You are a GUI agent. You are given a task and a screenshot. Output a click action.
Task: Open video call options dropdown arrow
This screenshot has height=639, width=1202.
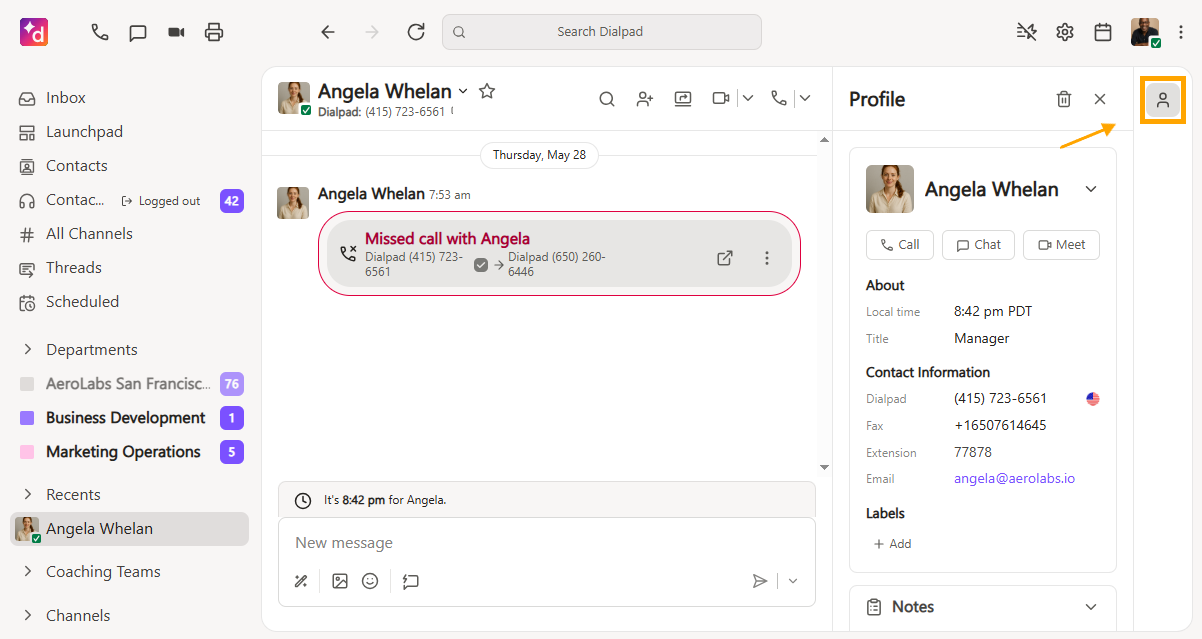pyautogui.click(x=747, y=98)
